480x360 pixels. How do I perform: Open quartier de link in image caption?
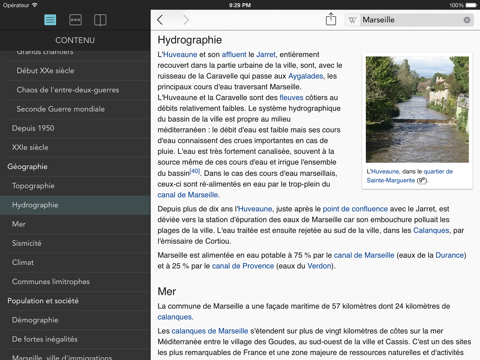point(438,172)
